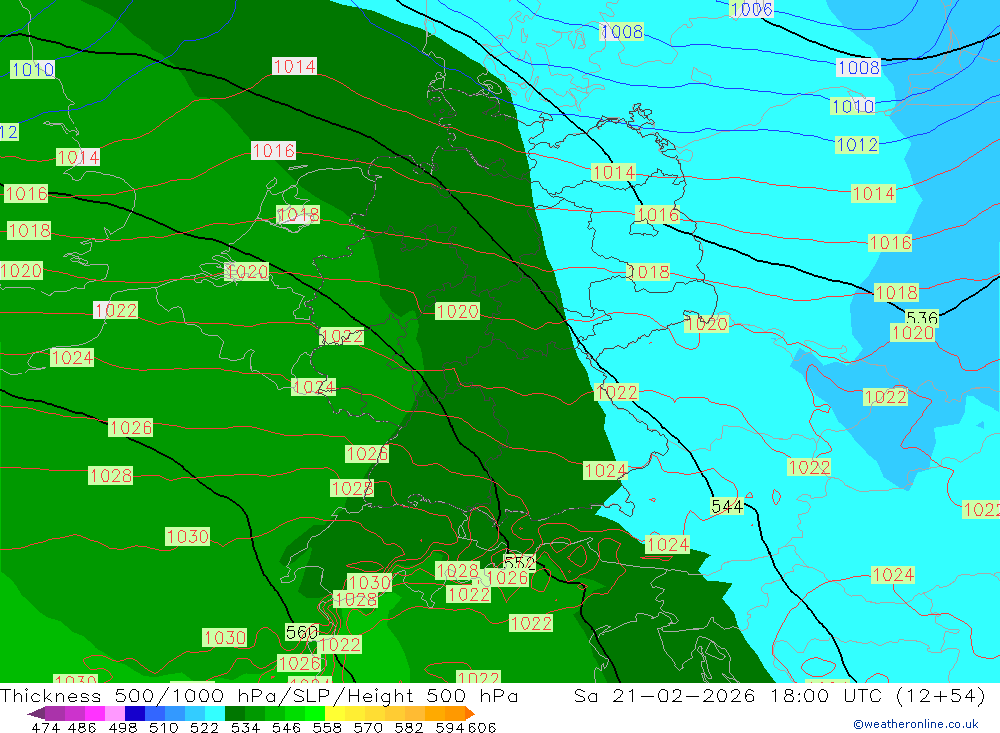Pick the dark blue legend swatch
This screenshot has height=733, width=1000.
(x=135, y=713)
